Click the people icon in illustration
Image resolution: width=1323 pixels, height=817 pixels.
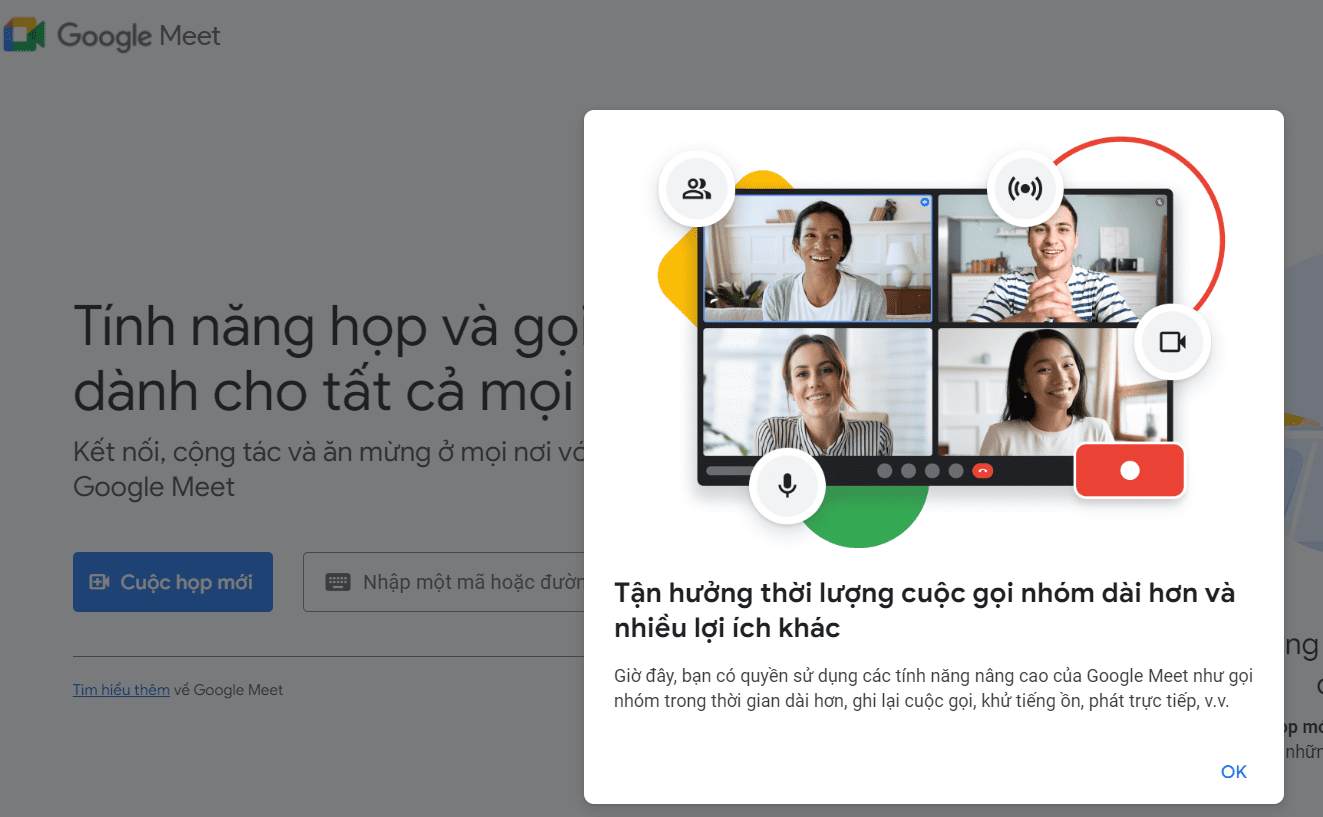696,188
